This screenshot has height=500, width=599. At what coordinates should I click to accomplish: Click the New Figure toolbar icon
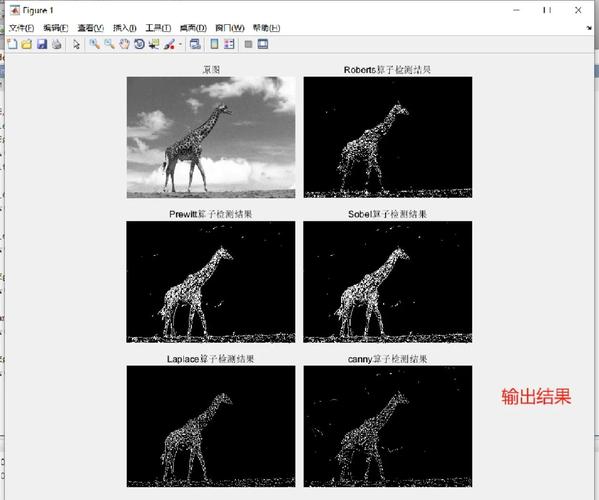tap(12, 44)
